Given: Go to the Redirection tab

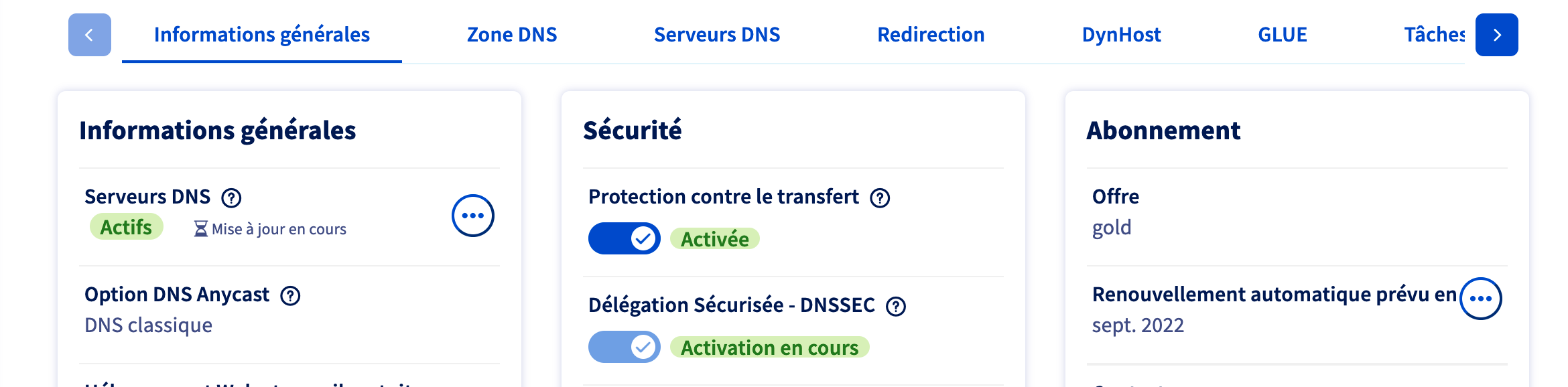Looking at the screenshot, I should [x=931, y=35].
